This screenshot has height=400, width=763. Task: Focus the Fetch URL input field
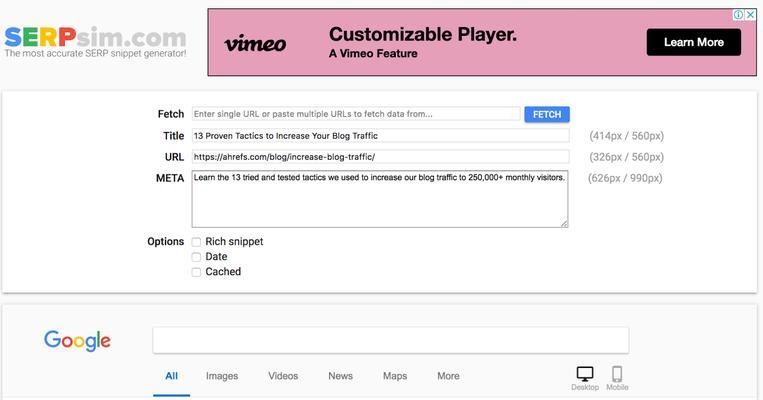tap(356, 114)
